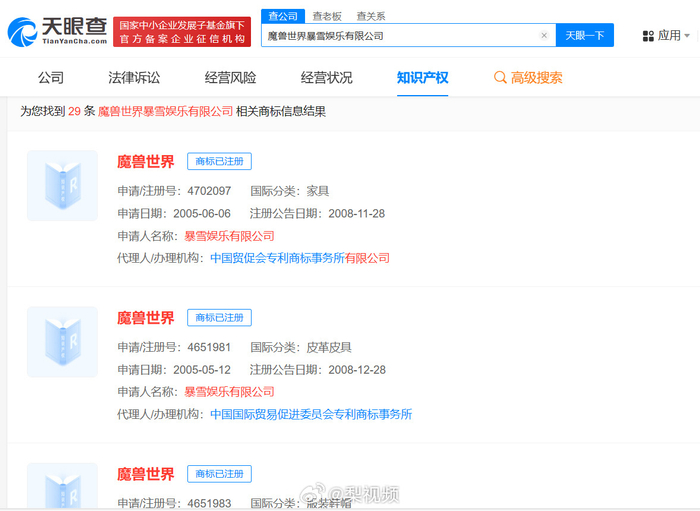
Task: Open the trademark book thumbnail for 4702097
Action: pos(62,186)
